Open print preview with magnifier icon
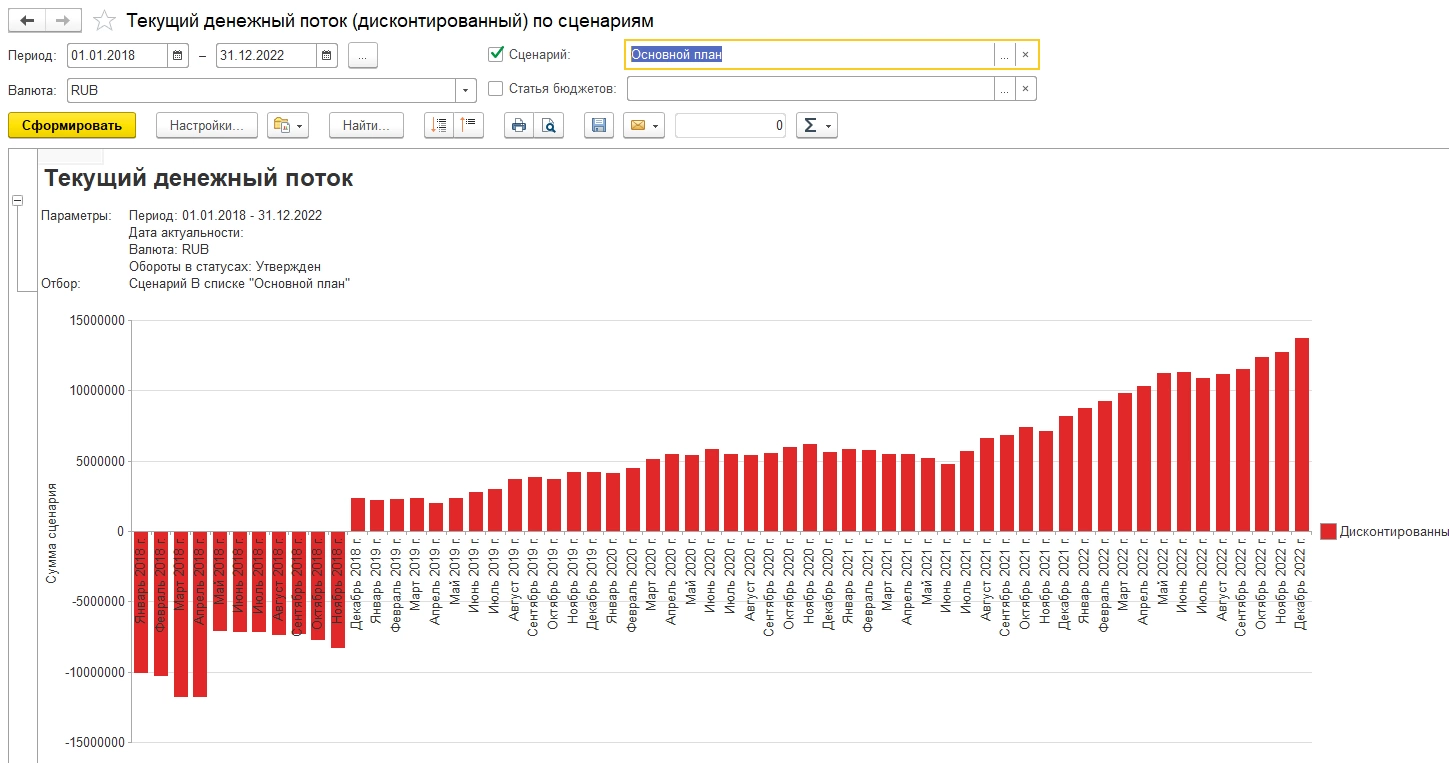 (x=548, y=126)
